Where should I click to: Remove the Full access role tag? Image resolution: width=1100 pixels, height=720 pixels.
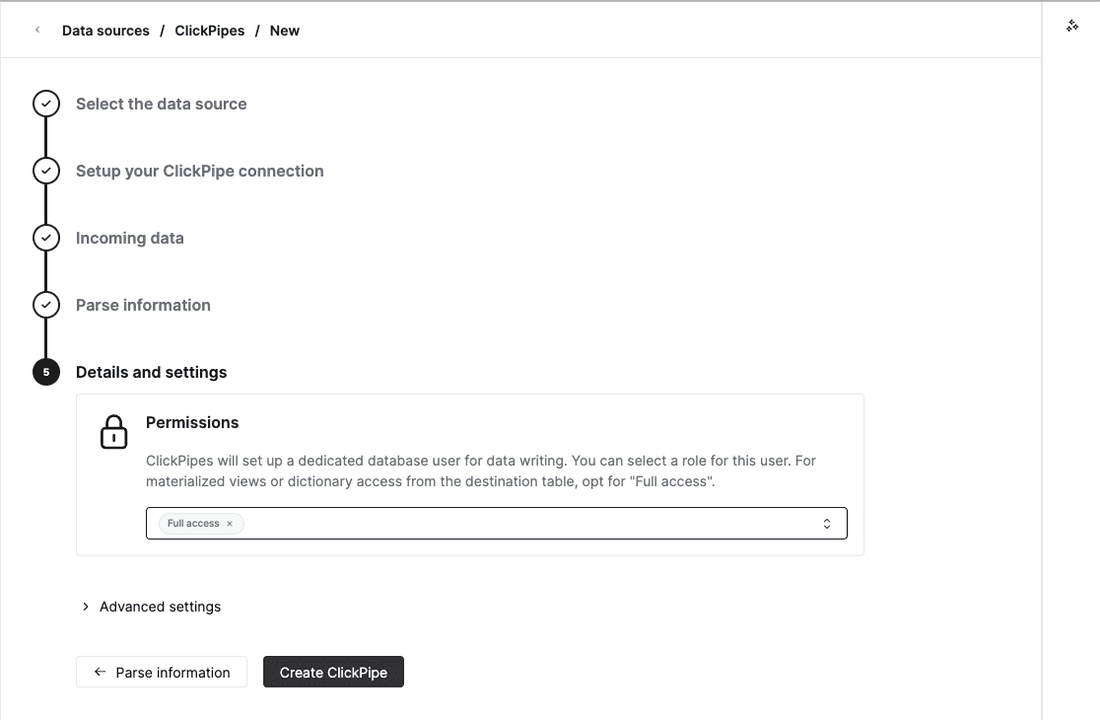click(x=229, y=524)
